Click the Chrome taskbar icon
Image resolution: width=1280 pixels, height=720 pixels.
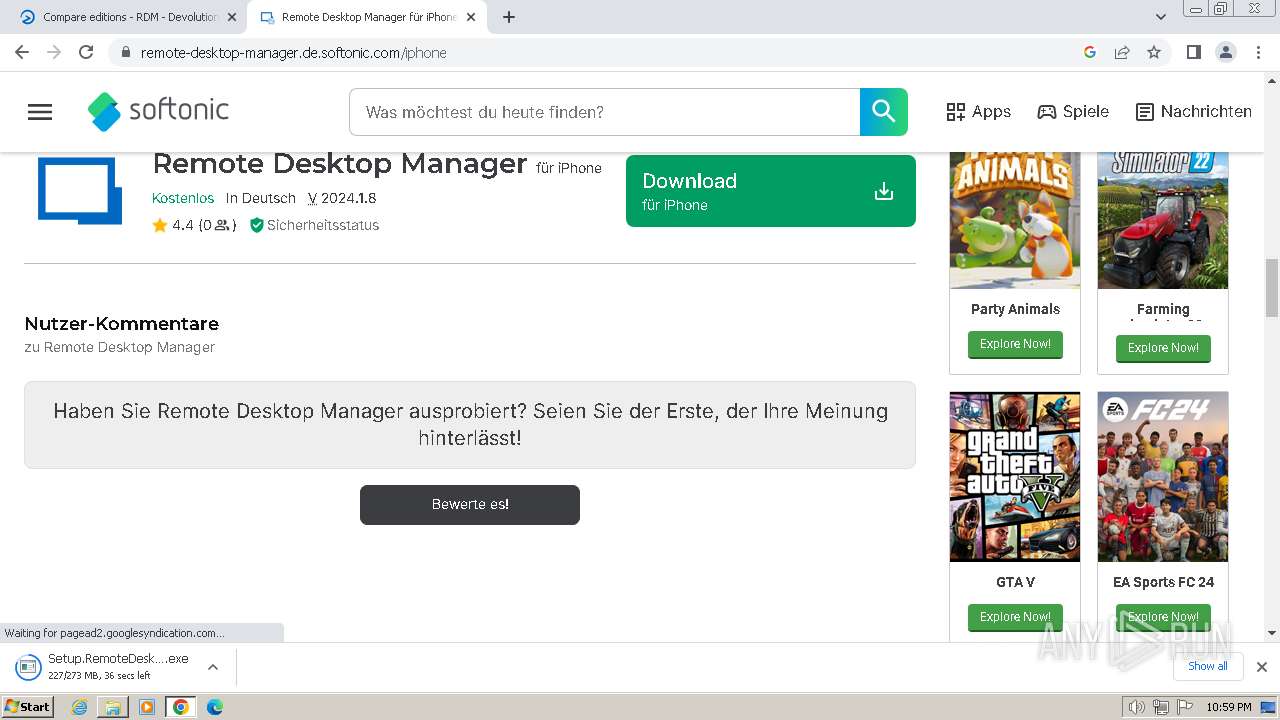[181, 707]
